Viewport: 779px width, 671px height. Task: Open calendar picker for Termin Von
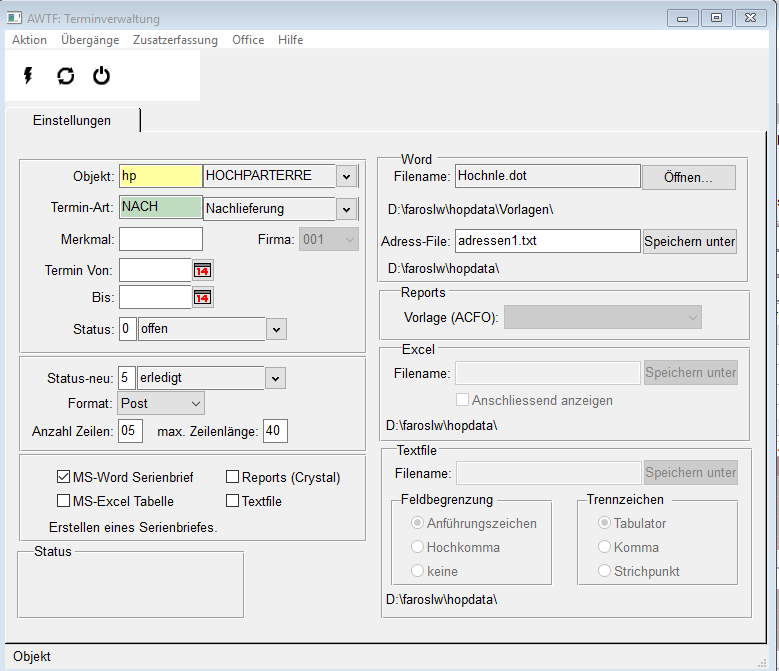click(x=203, y=270)
